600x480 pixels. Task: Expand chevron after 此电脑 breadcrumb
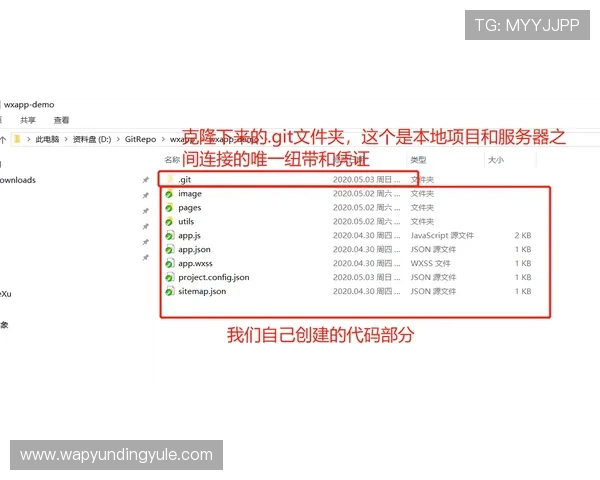pyautogui.click(x=66, y=139)
